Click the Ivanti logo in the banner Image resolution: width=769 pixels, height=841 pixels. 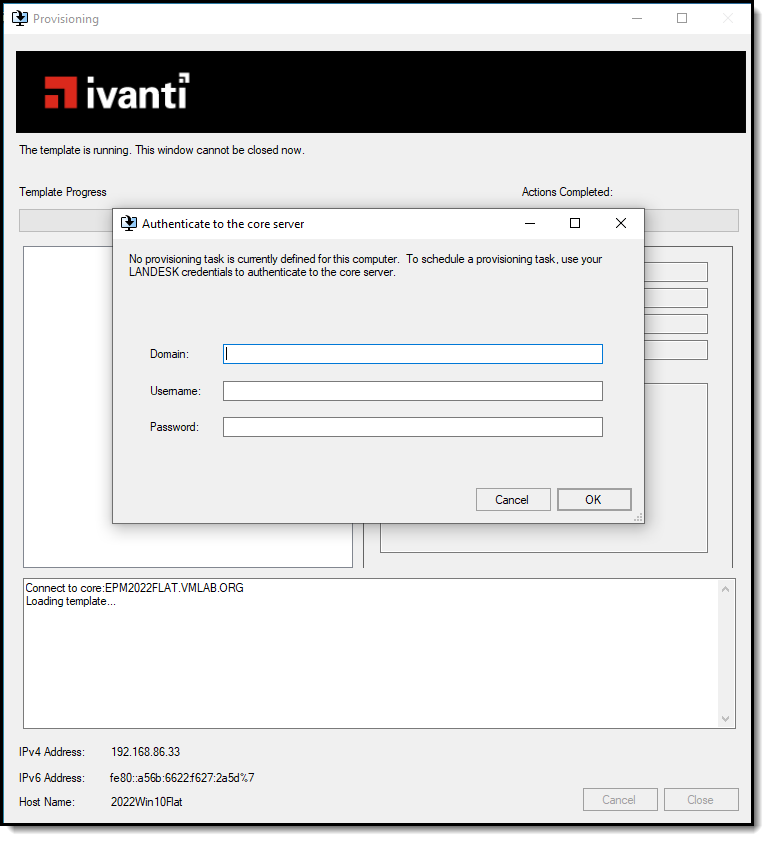click(116, 92)
